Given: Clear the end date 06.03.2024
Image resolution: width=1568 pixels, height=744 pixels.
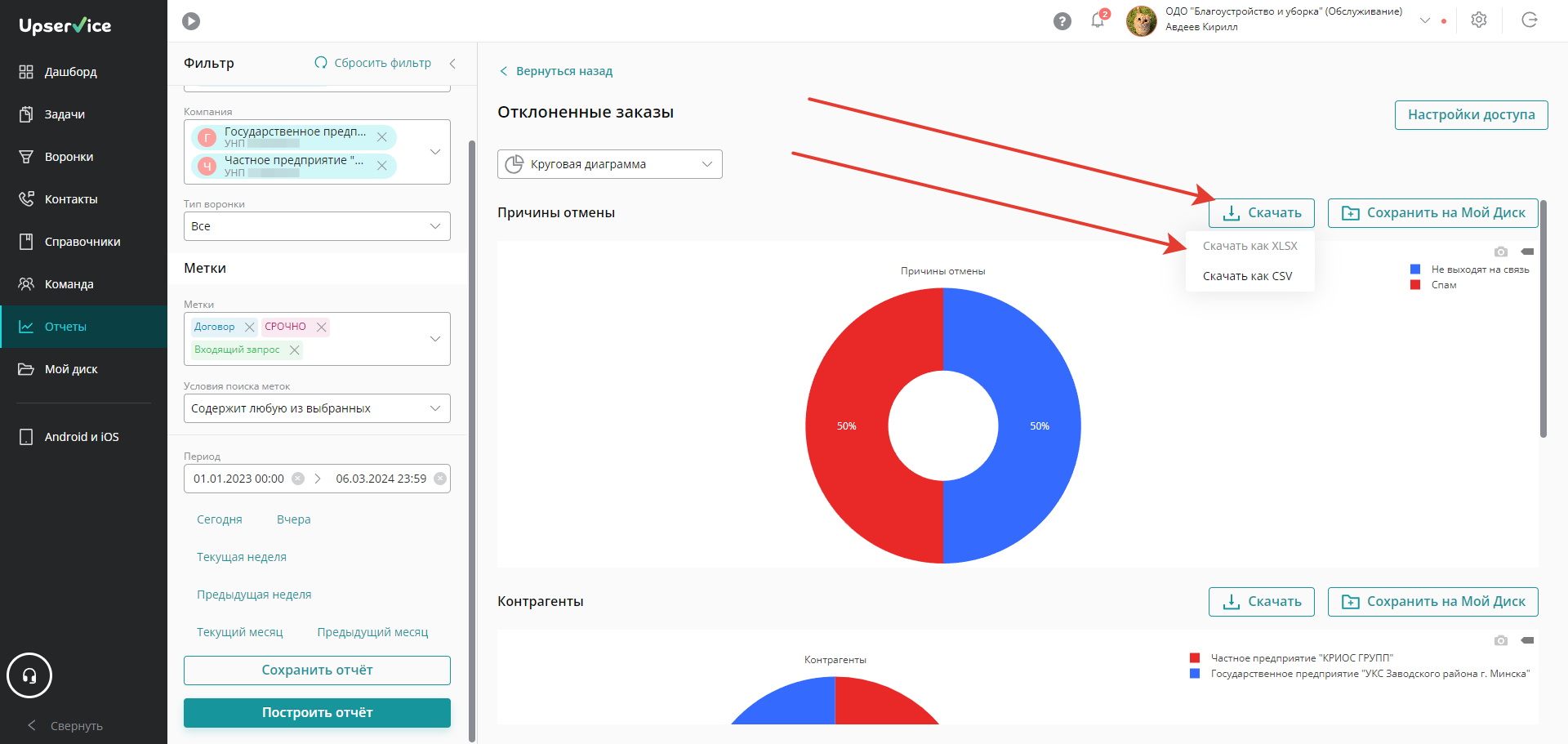Looking at the screenshot, I should (440, 479).
